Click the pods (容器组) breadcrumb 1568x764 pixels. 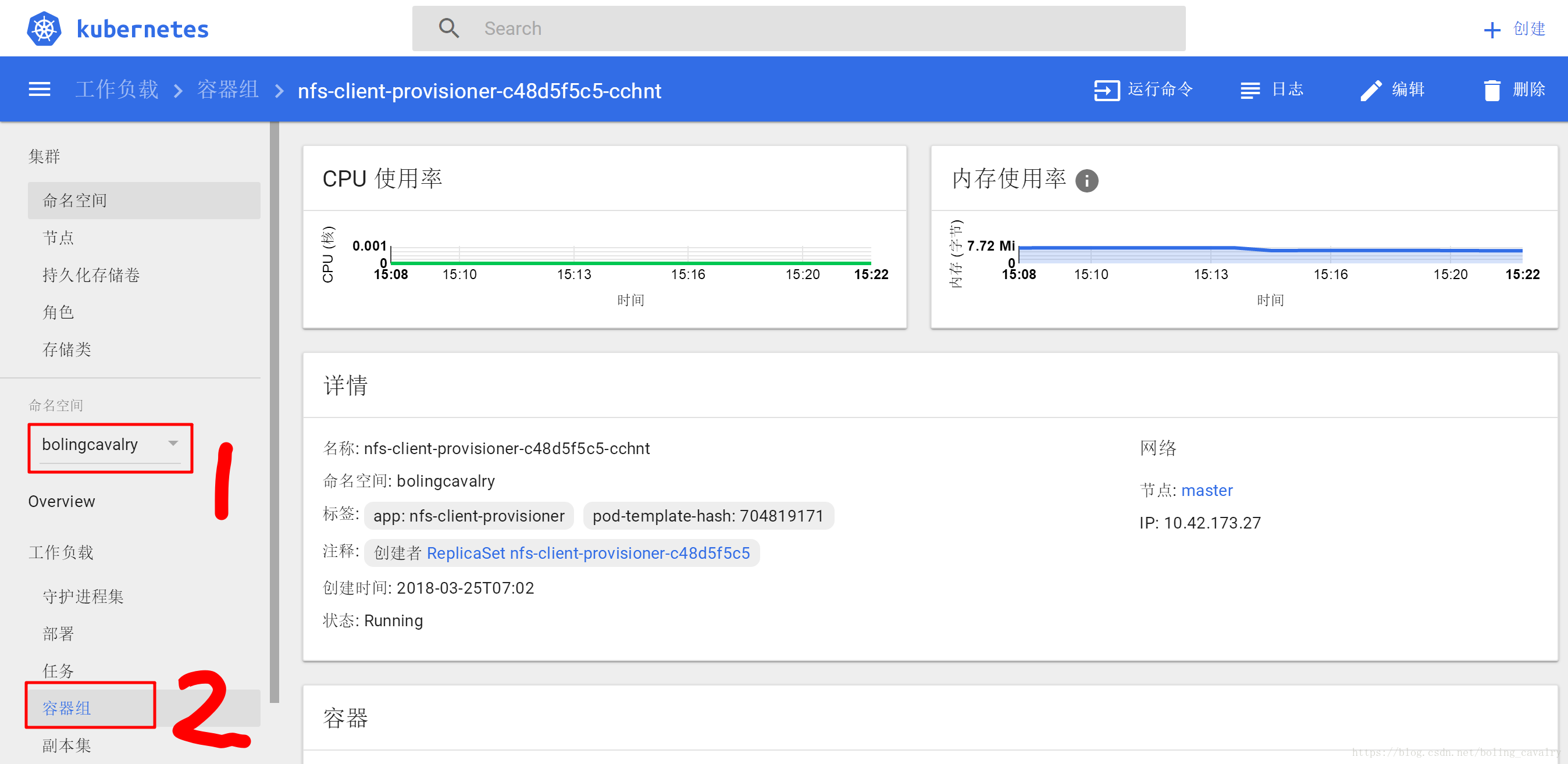click(227, 90)
